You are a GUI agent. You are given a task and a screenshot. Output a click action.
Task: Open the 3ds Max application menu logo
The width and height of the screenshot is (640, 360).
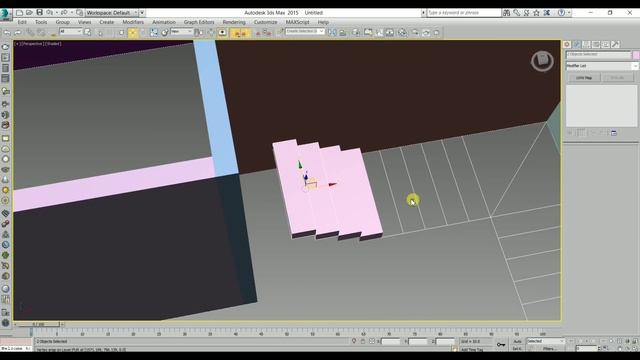coord(5,13)
